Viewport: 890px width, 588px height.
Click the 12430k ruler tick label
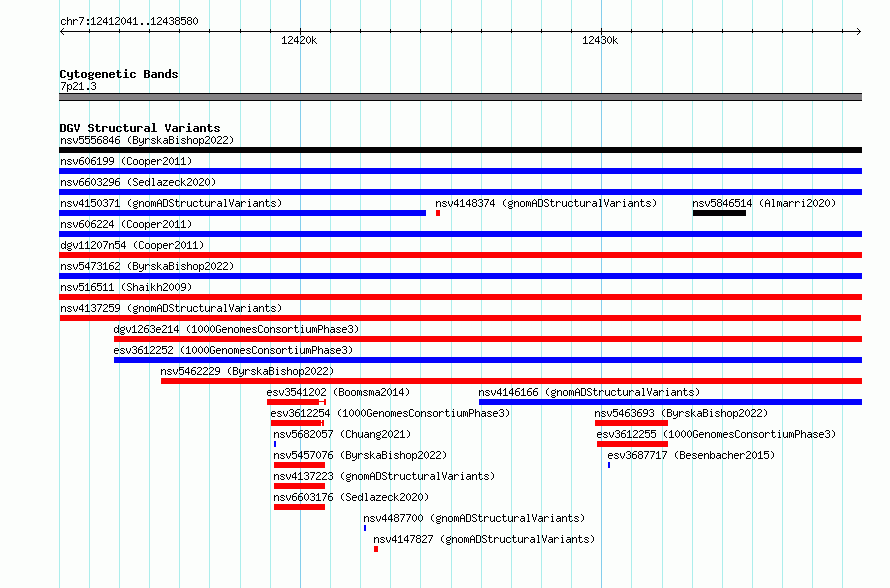[x=600, y=40]
